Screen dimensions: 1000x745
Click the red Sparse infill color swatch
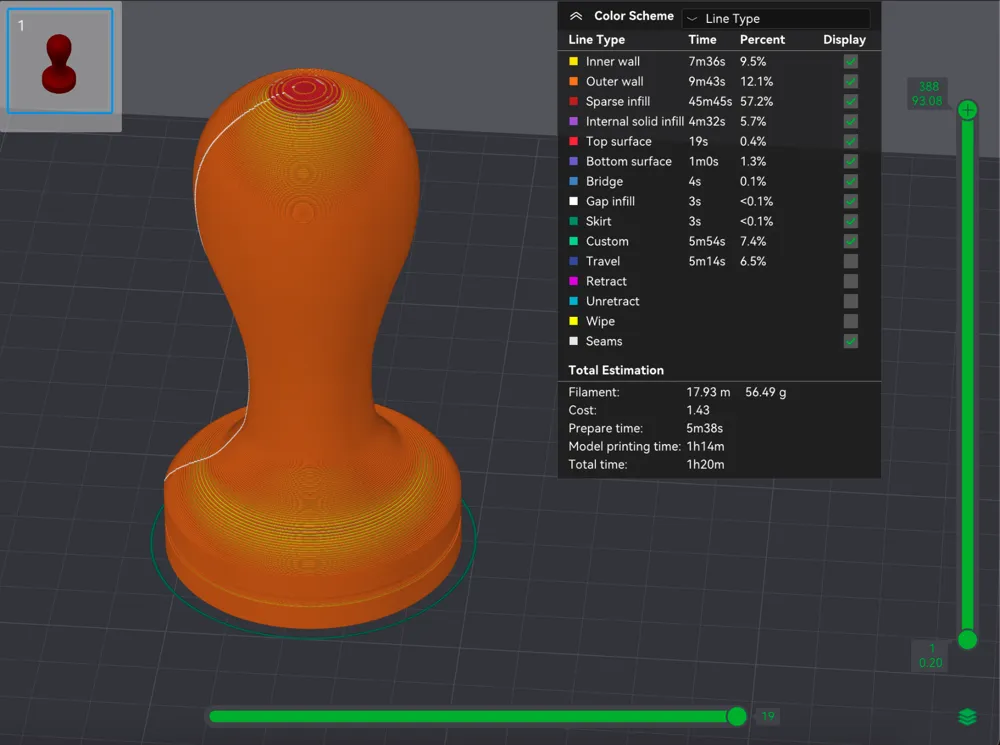573,102
